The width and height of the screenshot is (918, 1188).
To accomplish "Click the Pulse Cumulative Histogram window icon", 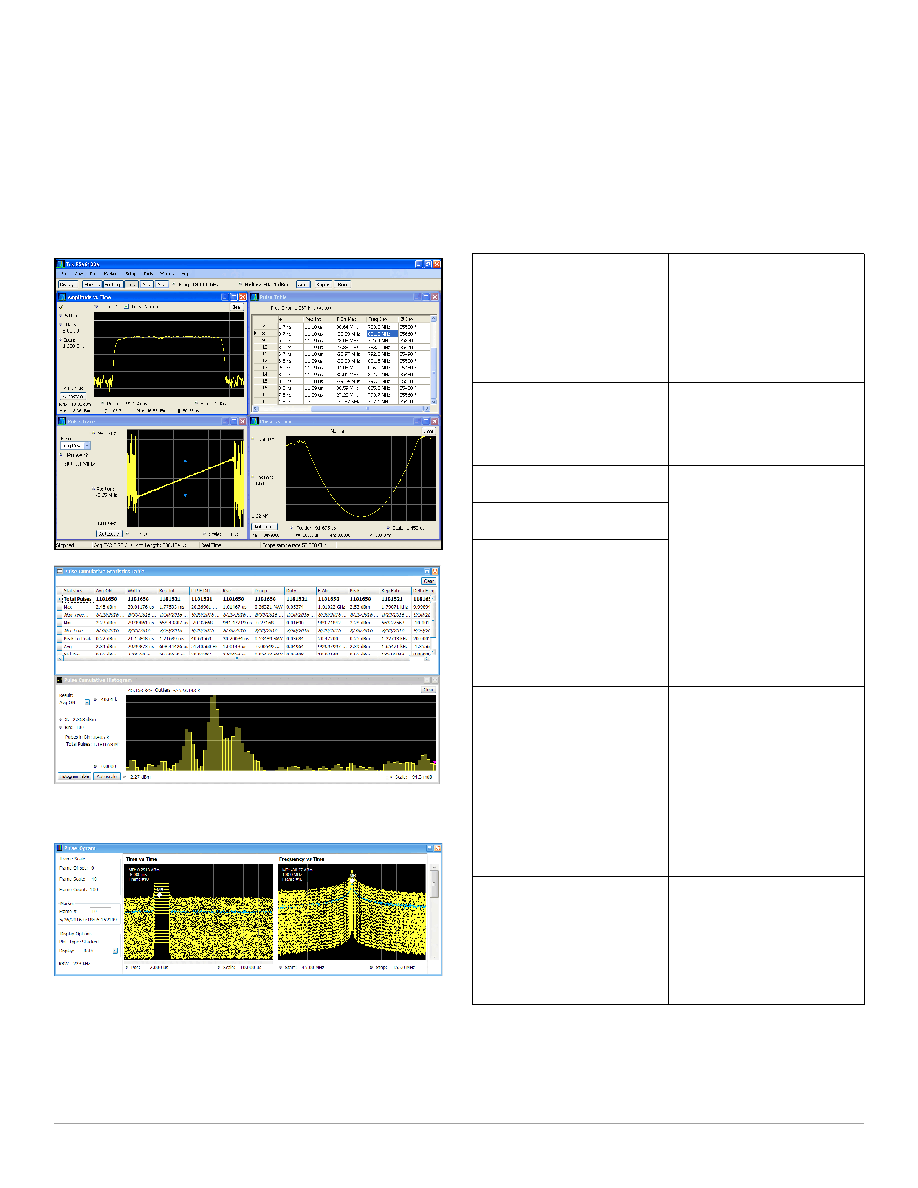I will (x=60, y=680).
